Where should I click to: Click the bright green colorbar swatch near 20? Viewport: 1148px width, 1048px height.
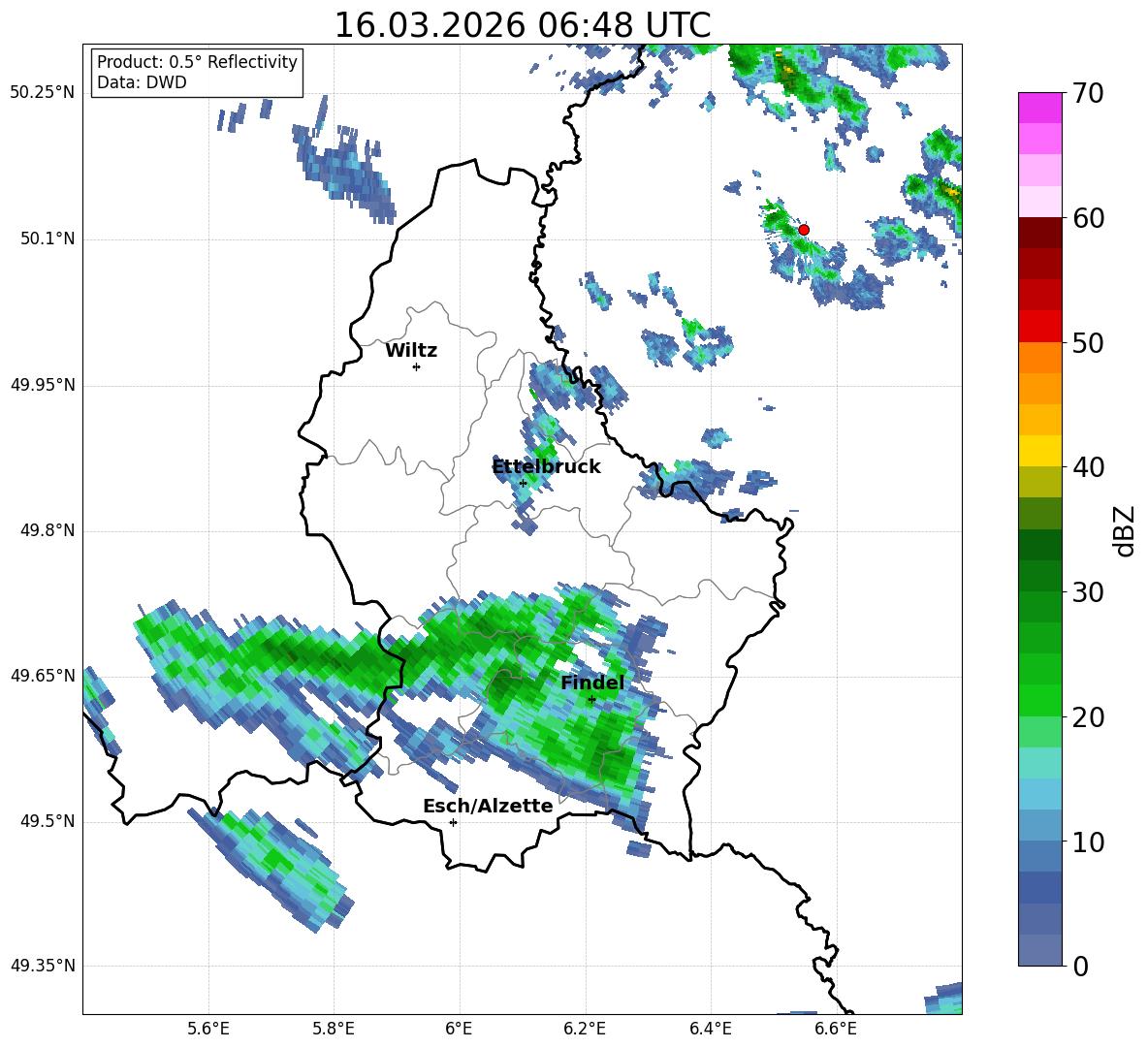[x=1039, y=700]
